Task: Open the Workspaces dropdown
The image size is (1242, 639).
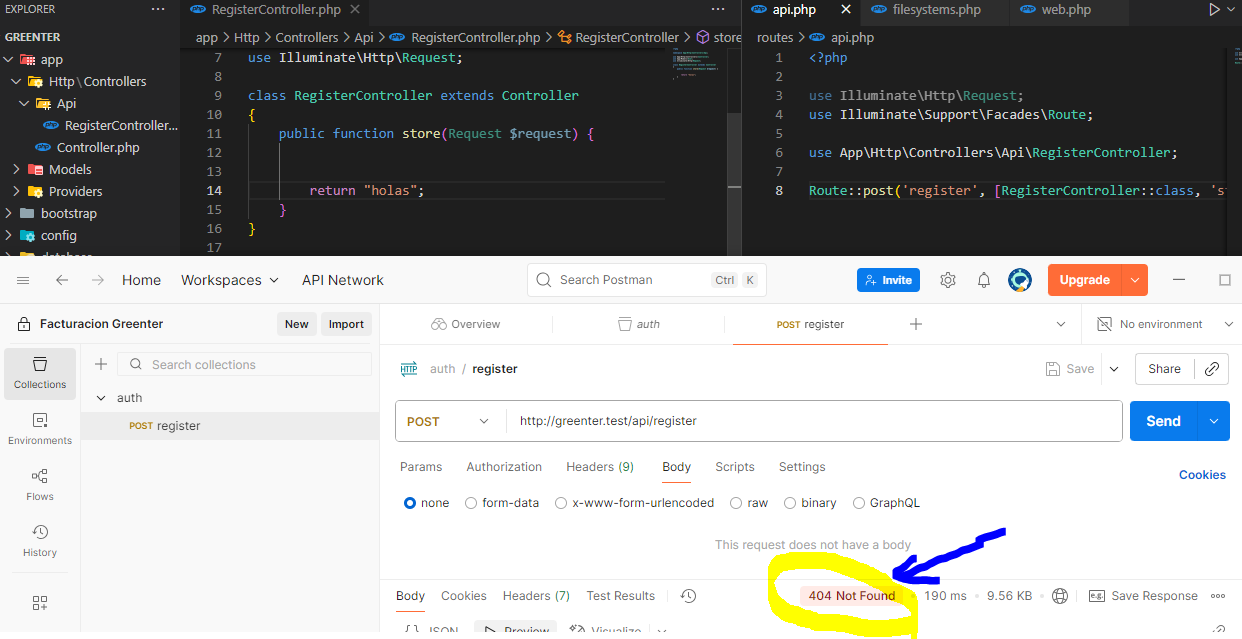Action: pos(230,280)
